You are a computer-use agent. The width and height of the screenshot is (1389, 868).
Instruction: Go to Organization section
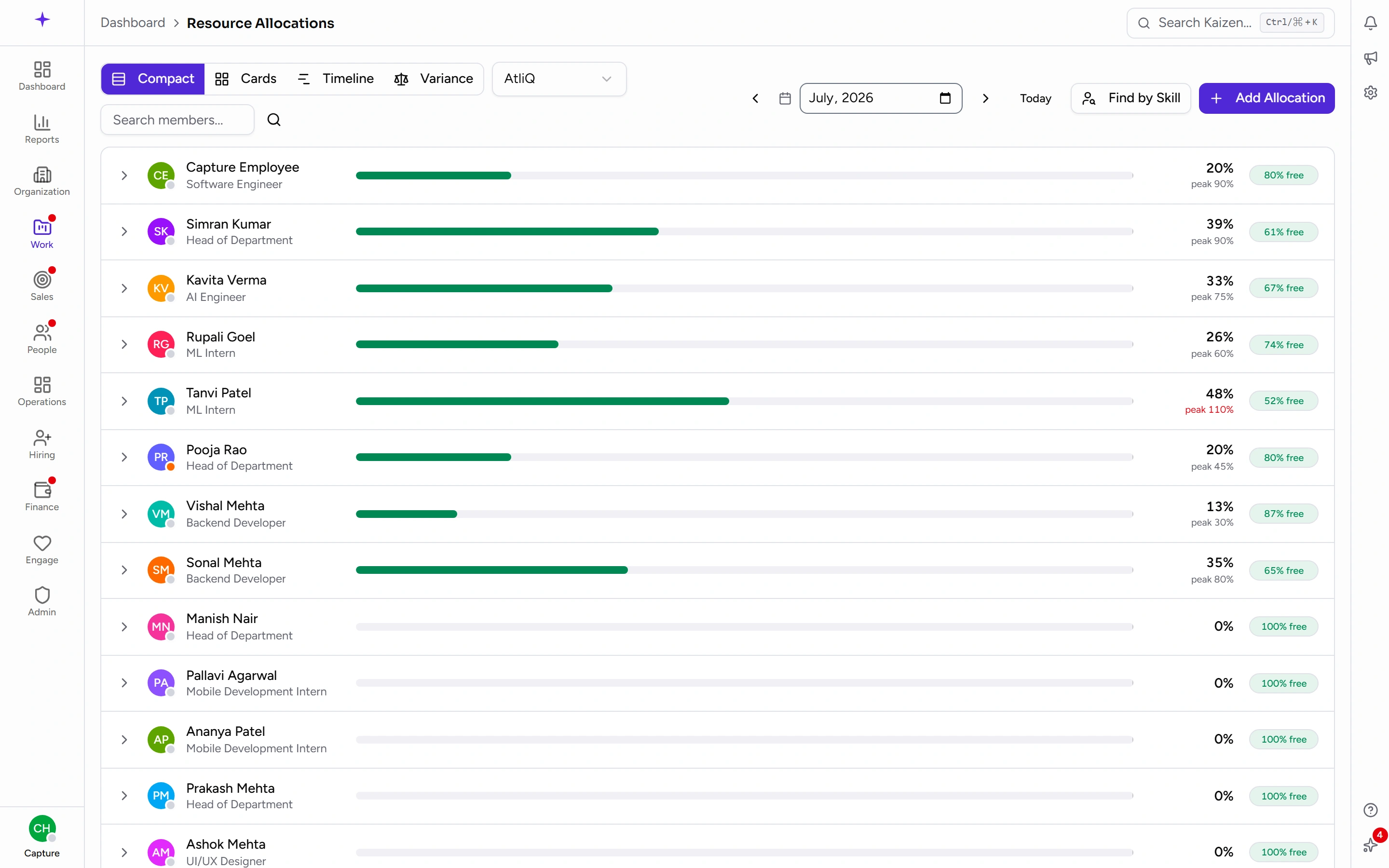point(42,181)
